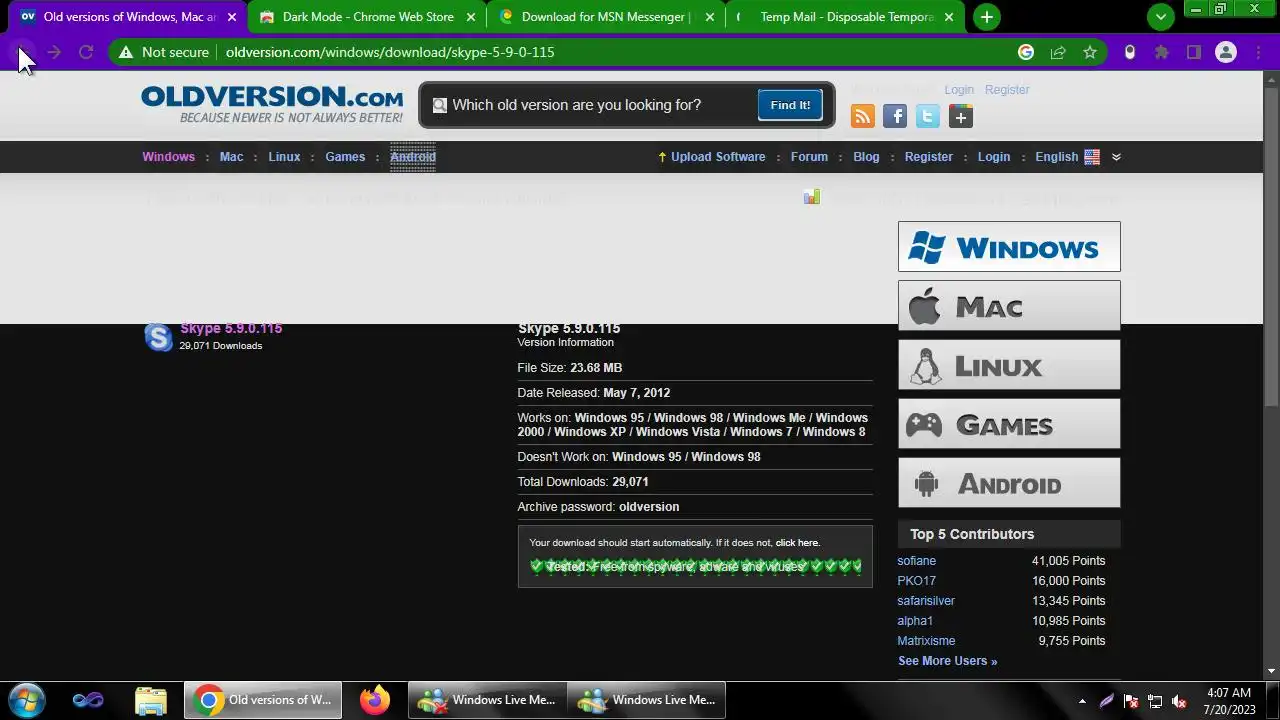Click the Find It! button
The width and height of the screenshot is (1280, 720).
(x=790, y=105)
